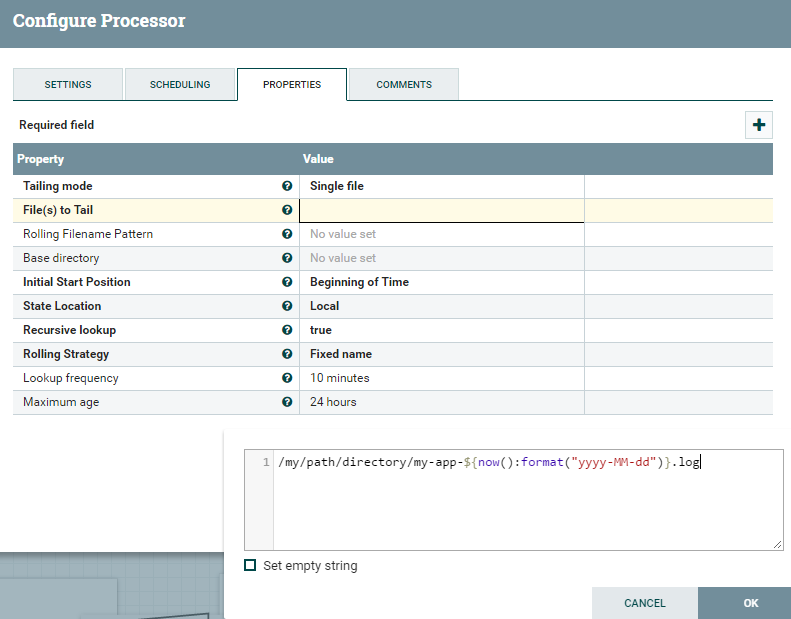Enable the Set empty string checkbox
Image resolution: width=791 pixels, height=619 pixels.
pos(250,566)
